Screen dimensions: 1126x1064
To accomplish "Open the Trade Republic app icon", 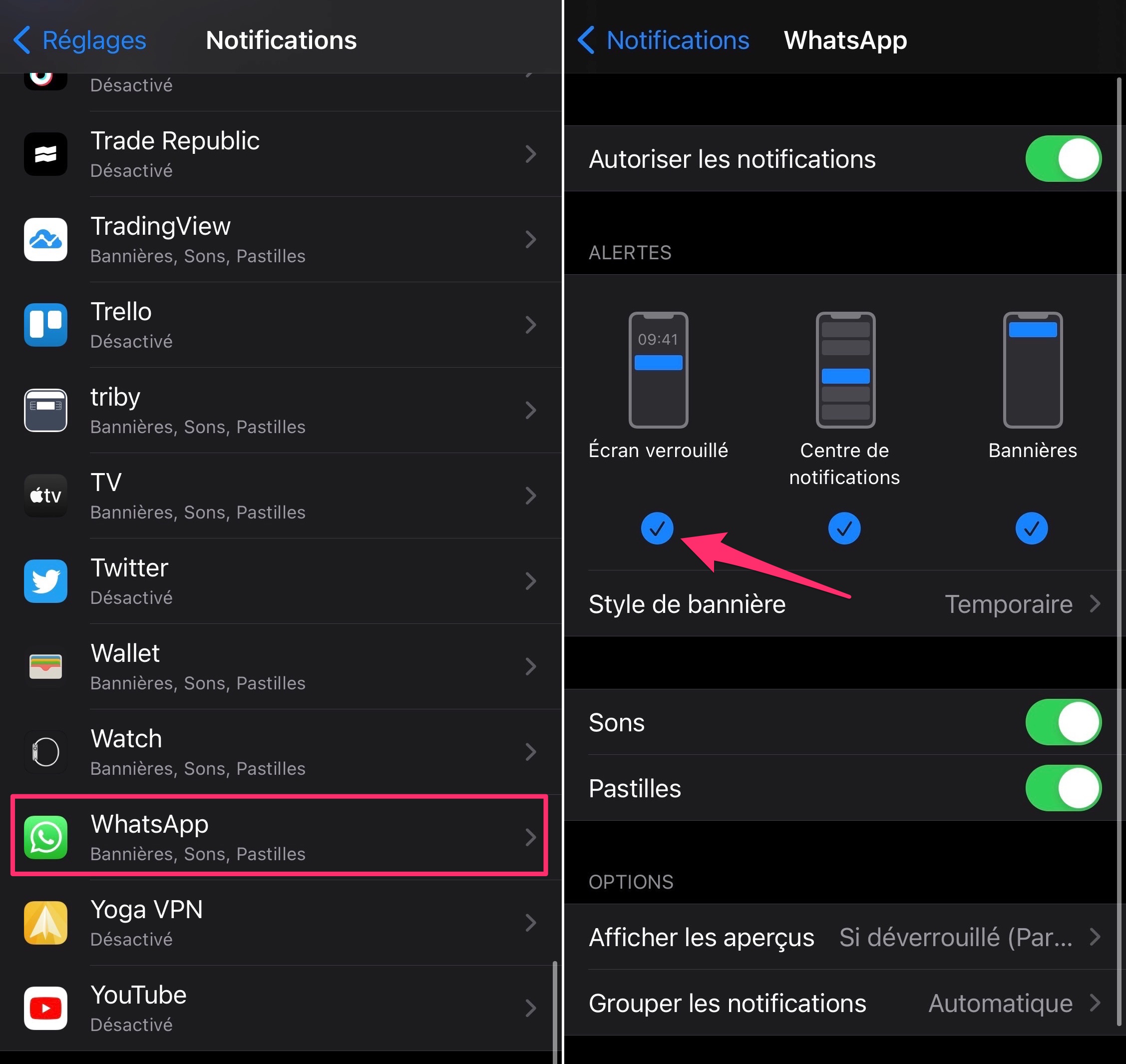I will (45, 154).
